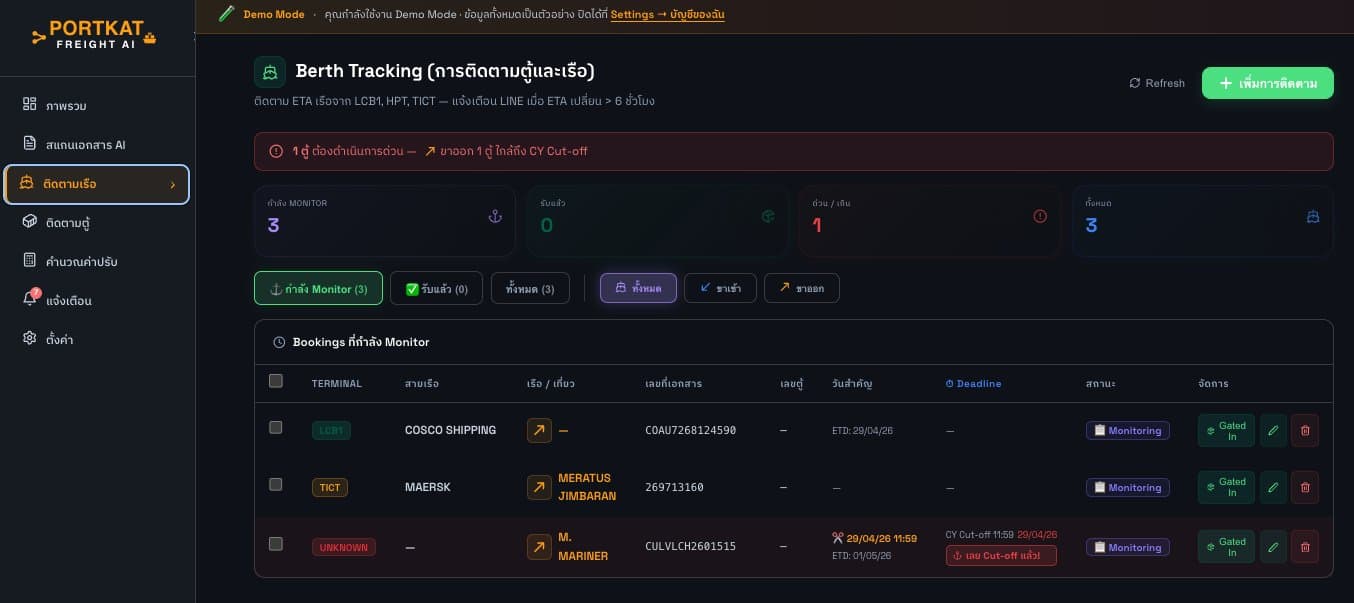Viewport: 1354px width, 603px height.
Task: Click the UNKNOWN terminal badge
Action: pyautogui.click(x=344, y=547)
